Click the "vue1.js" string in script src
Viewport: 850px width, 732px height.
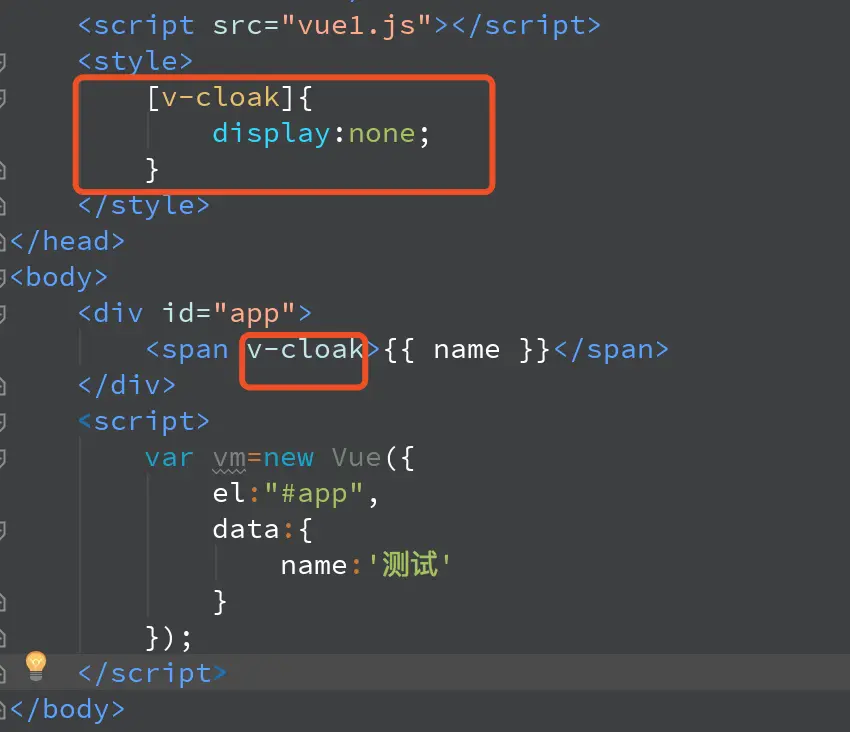tap(356, 25)
